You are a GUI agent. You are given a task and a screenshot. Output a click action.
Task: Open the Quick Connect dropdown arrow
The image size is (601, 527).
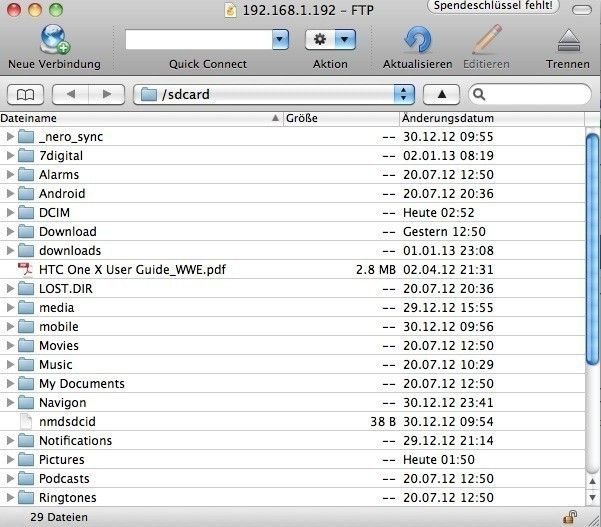tap(280, 39)
